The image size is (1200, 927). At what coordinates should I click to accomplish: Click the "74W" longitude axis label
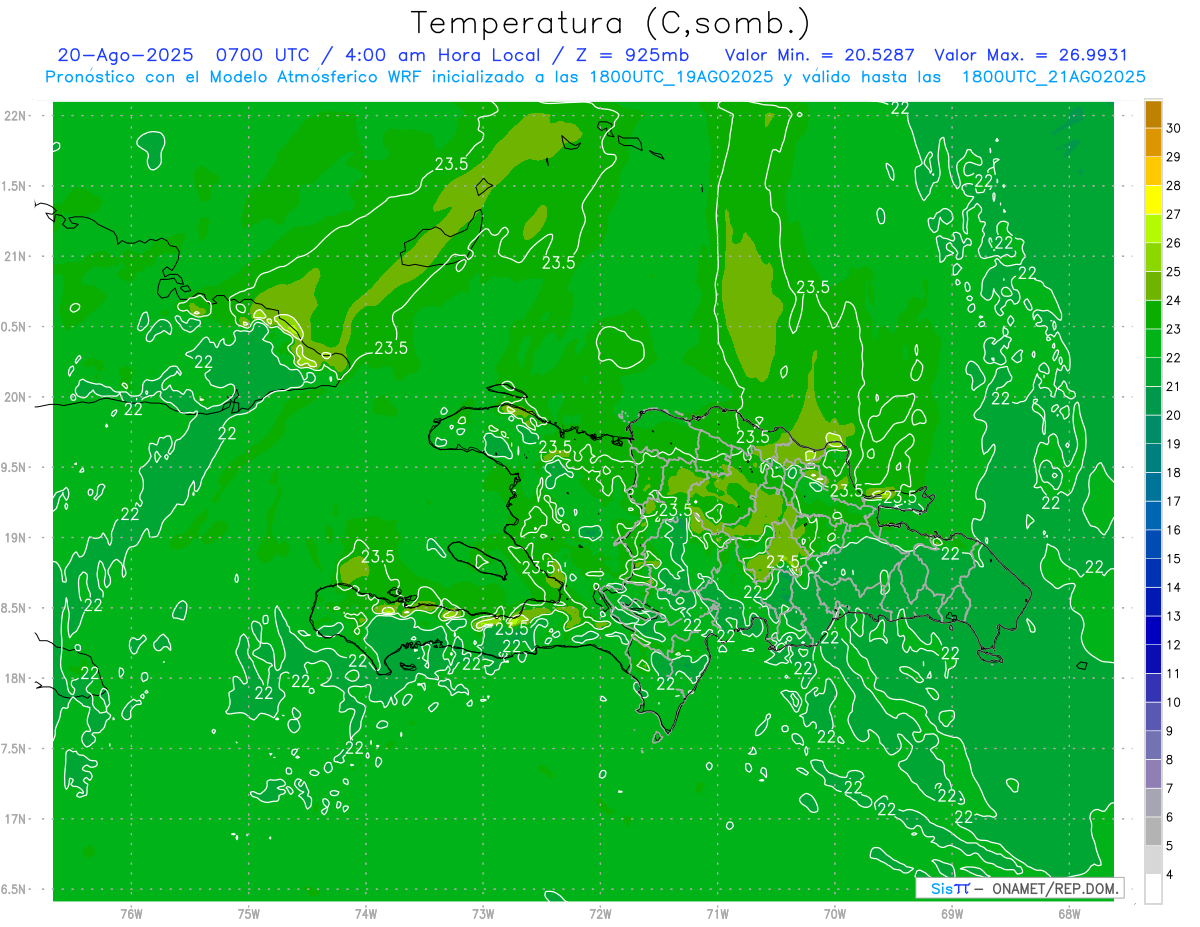click(366, 914)
